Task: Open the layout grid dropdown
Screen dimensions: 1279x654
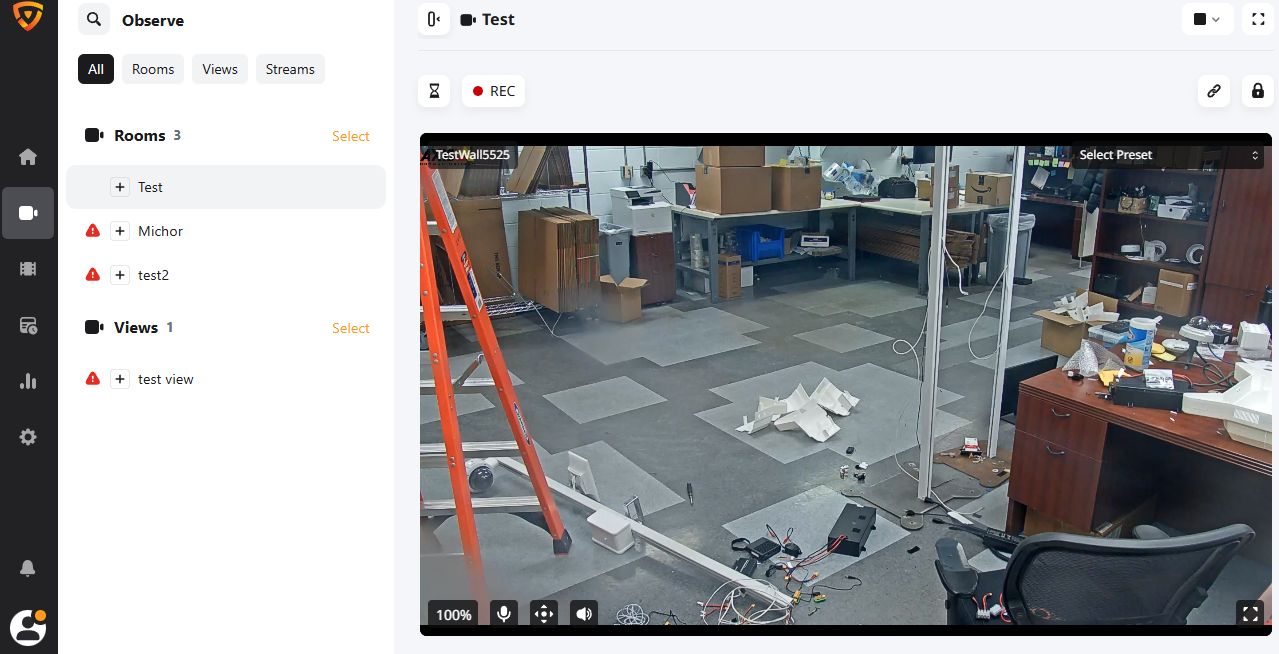Action: [1207, 19]
